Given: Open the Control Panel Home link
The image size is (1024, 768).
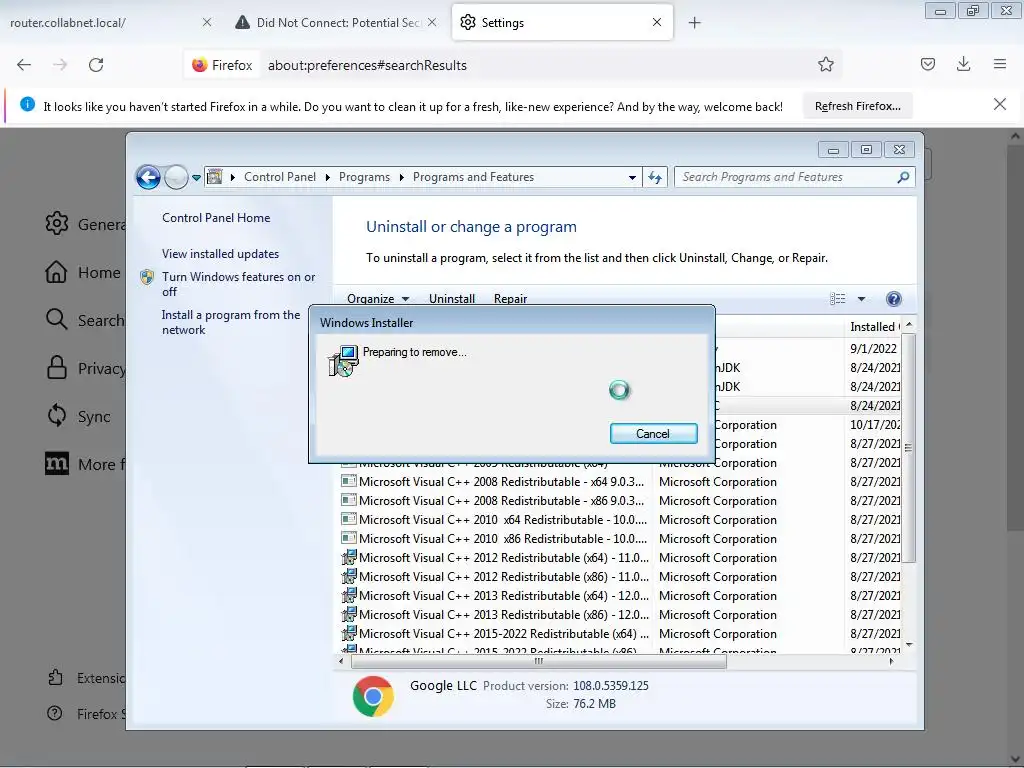Looking at the screenshot, I should [216, 217].
